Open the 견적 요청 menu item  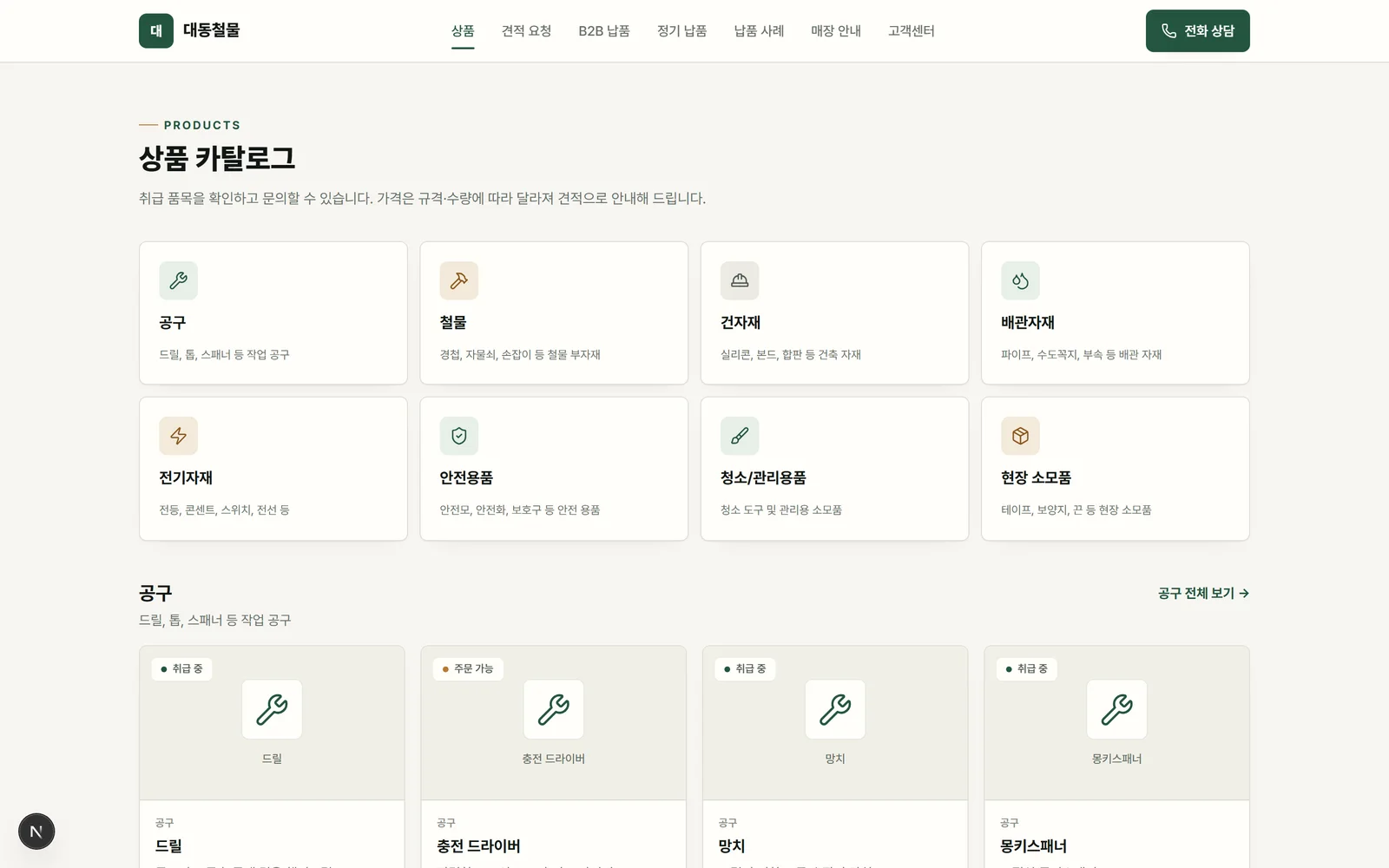526,31
